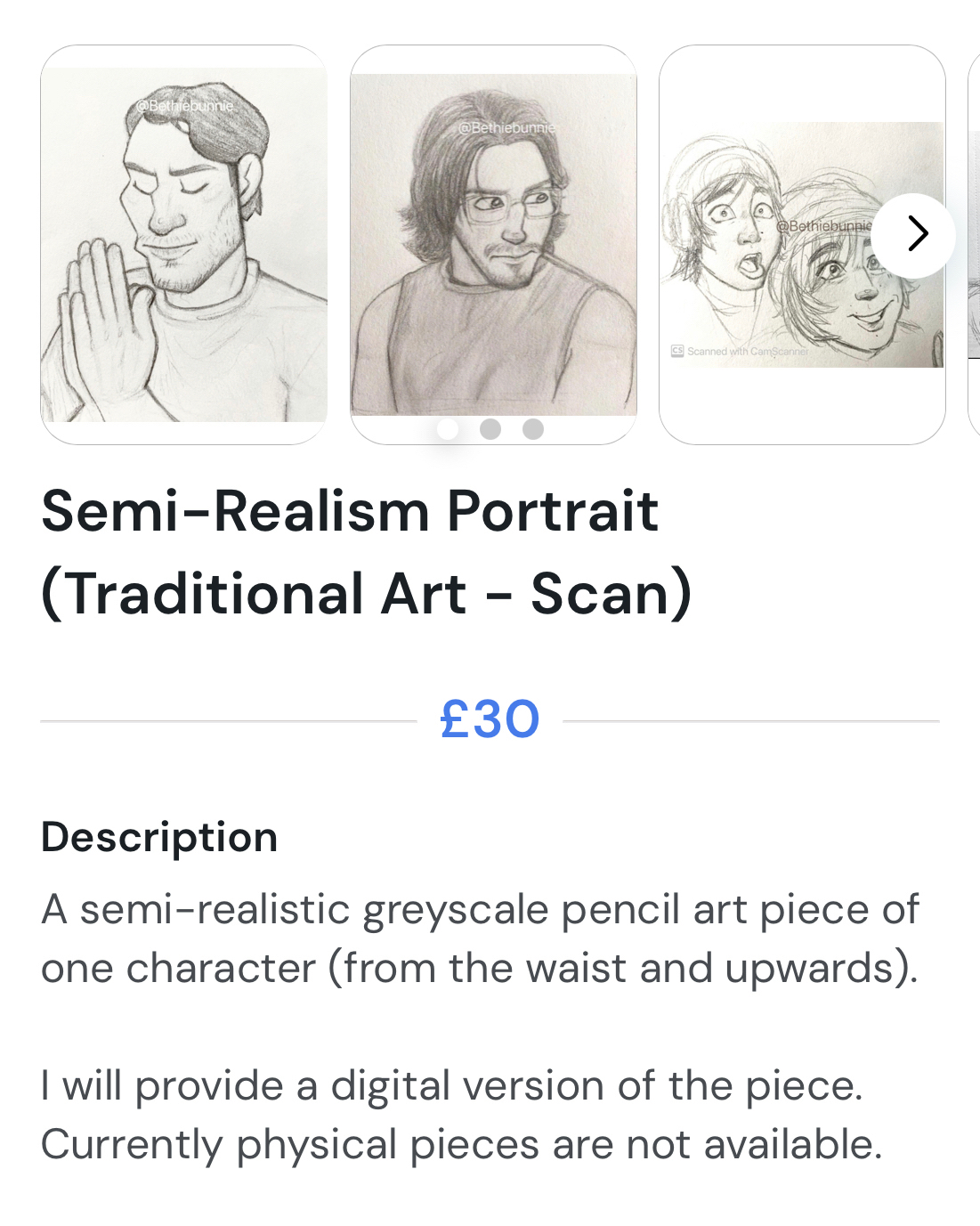Click the CamScanner CS logo icon

[x=677, y=351]
